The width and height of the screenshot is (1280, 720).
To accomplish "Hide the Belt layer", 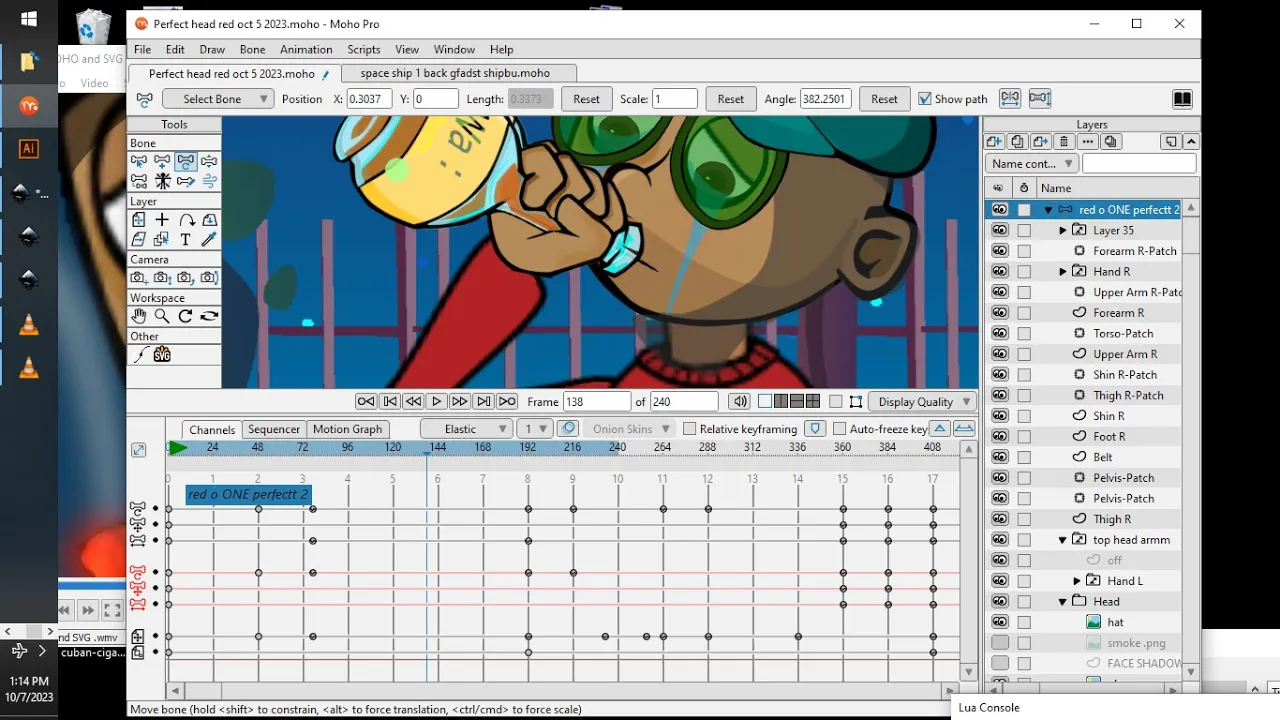I will tap(1000, 457).
